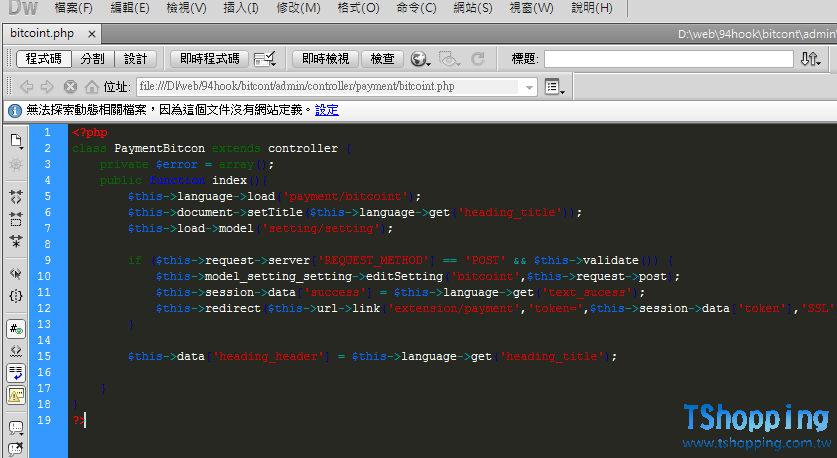Open the 檢查 inspect-mode options icon
Viewport: 837px width, 458px height.
tap(447, 59)
